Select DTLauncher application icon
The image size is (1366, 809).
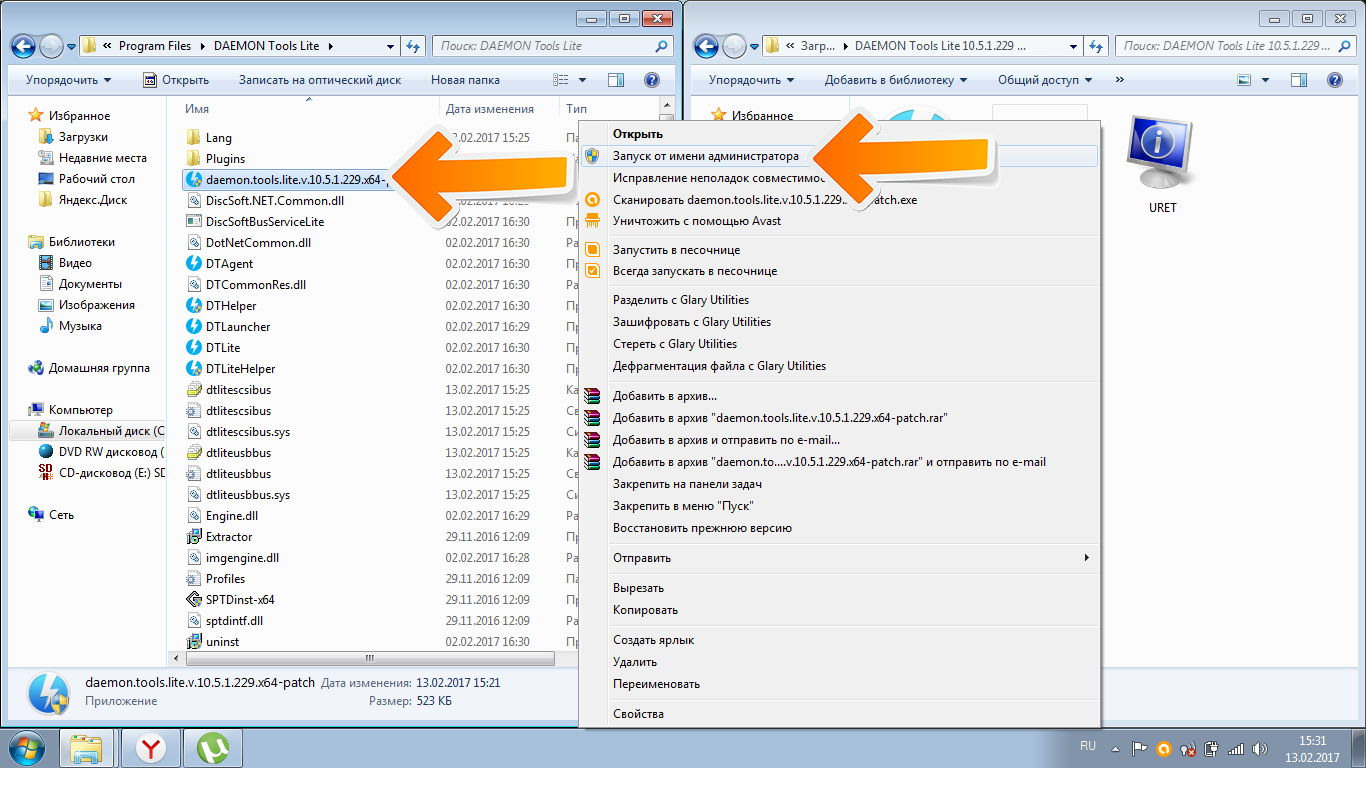click(x=194, y=327)
